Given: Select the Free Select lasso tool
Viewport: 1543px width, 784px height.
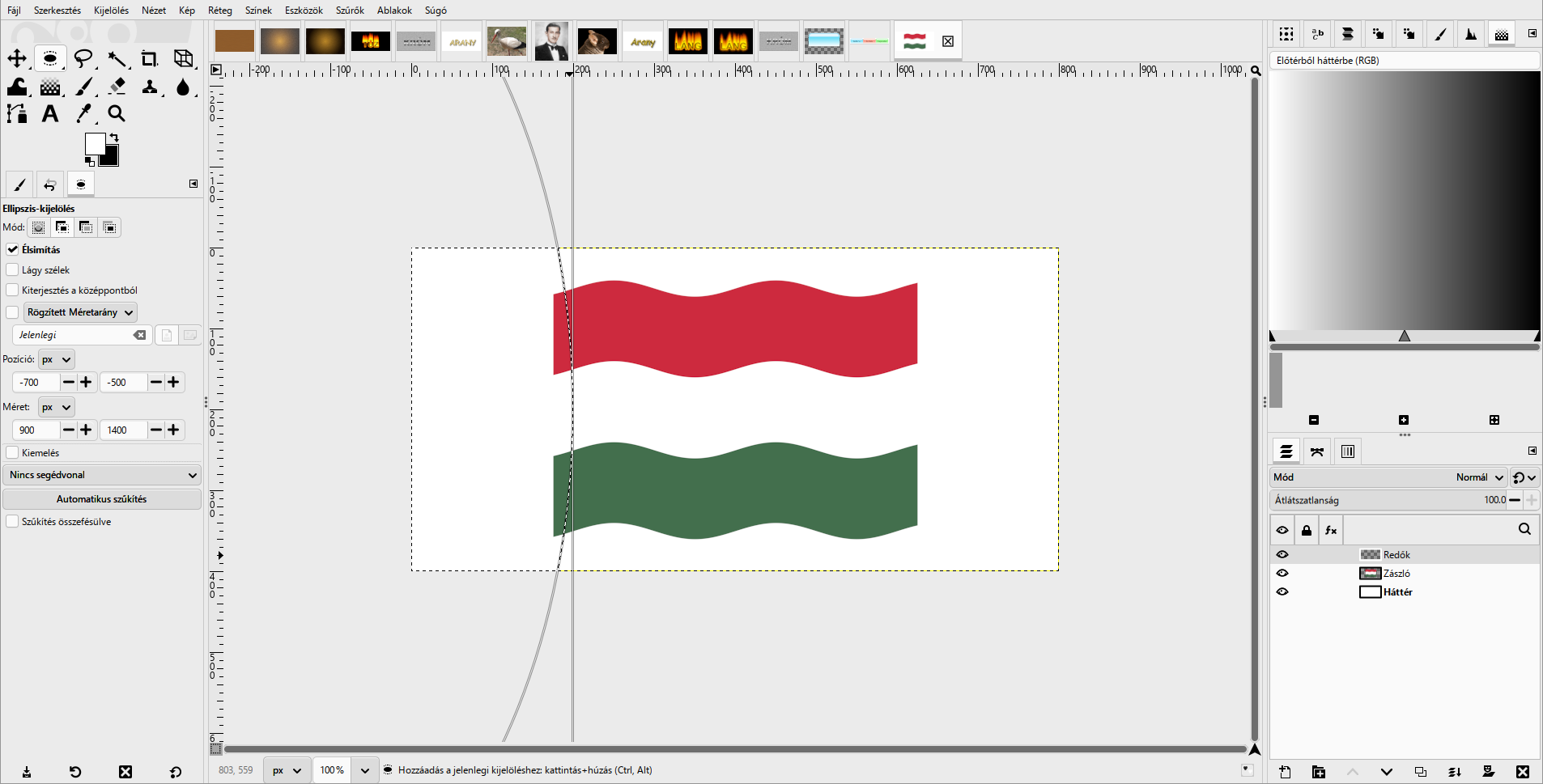Looking at the screenshot, I should 83,58.
